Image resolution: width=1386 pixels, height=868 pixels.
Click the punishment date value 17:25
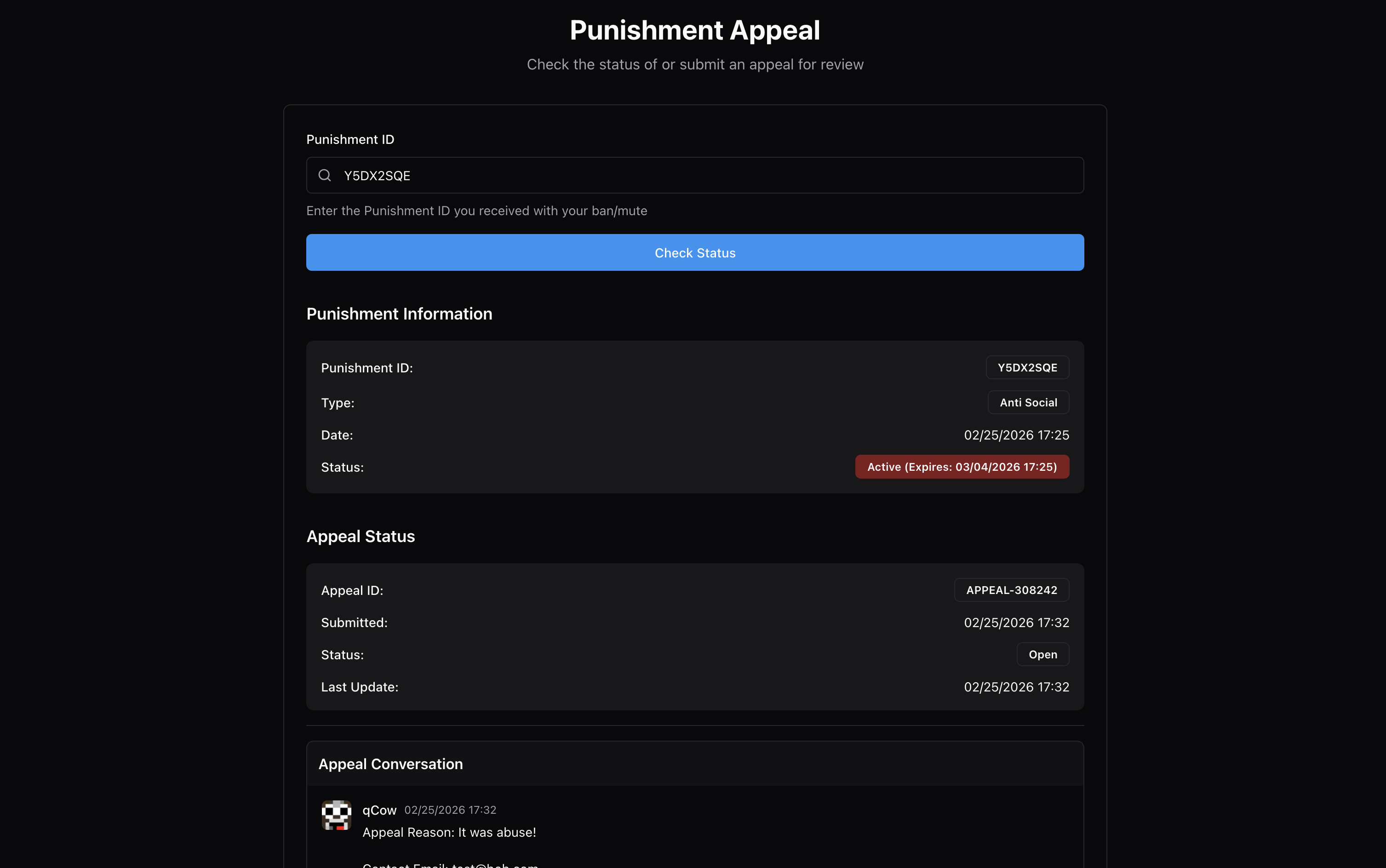click(x=1016, y=435)
